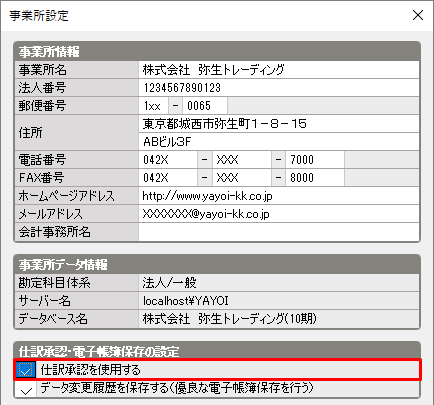The image size is (434, 405).
Task: Click the 電話番号 last field 7000
Action: point(315,160)
